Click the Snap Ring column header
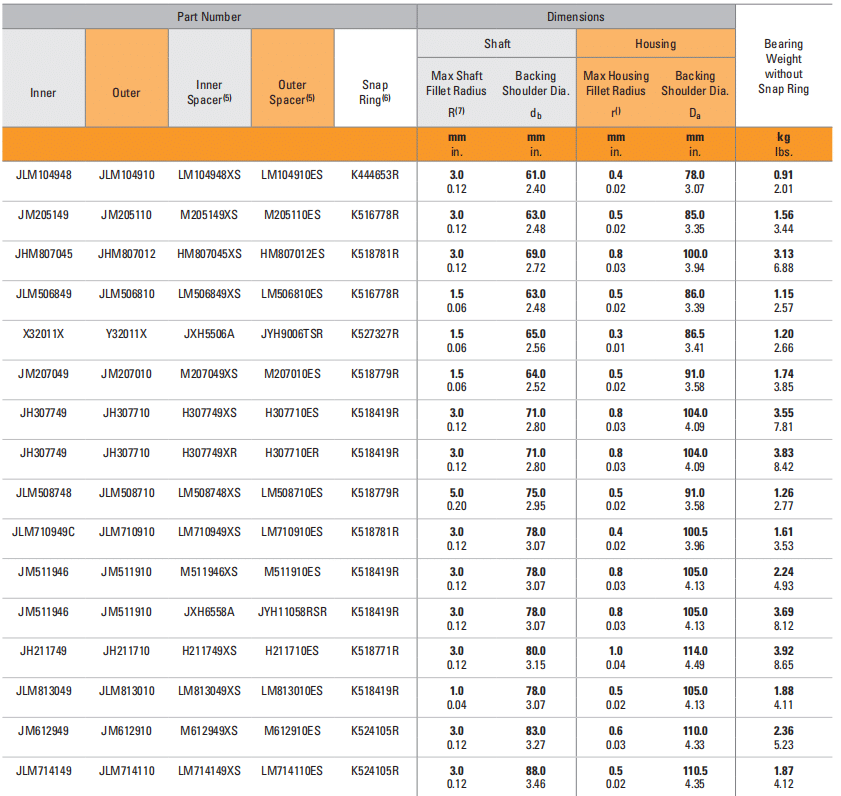Viewport: 841px width, 796px height. point(375,92)
